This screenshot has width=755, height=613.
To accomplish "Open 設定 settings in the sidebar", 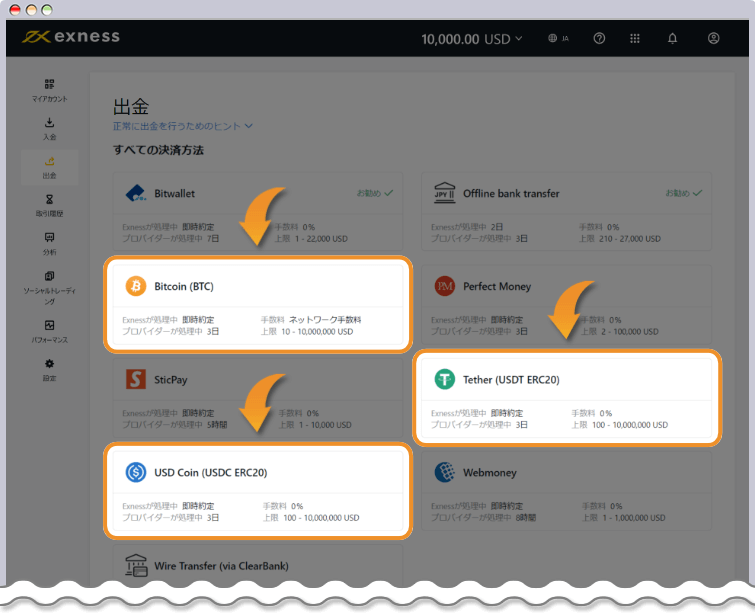I will (49, 369).
